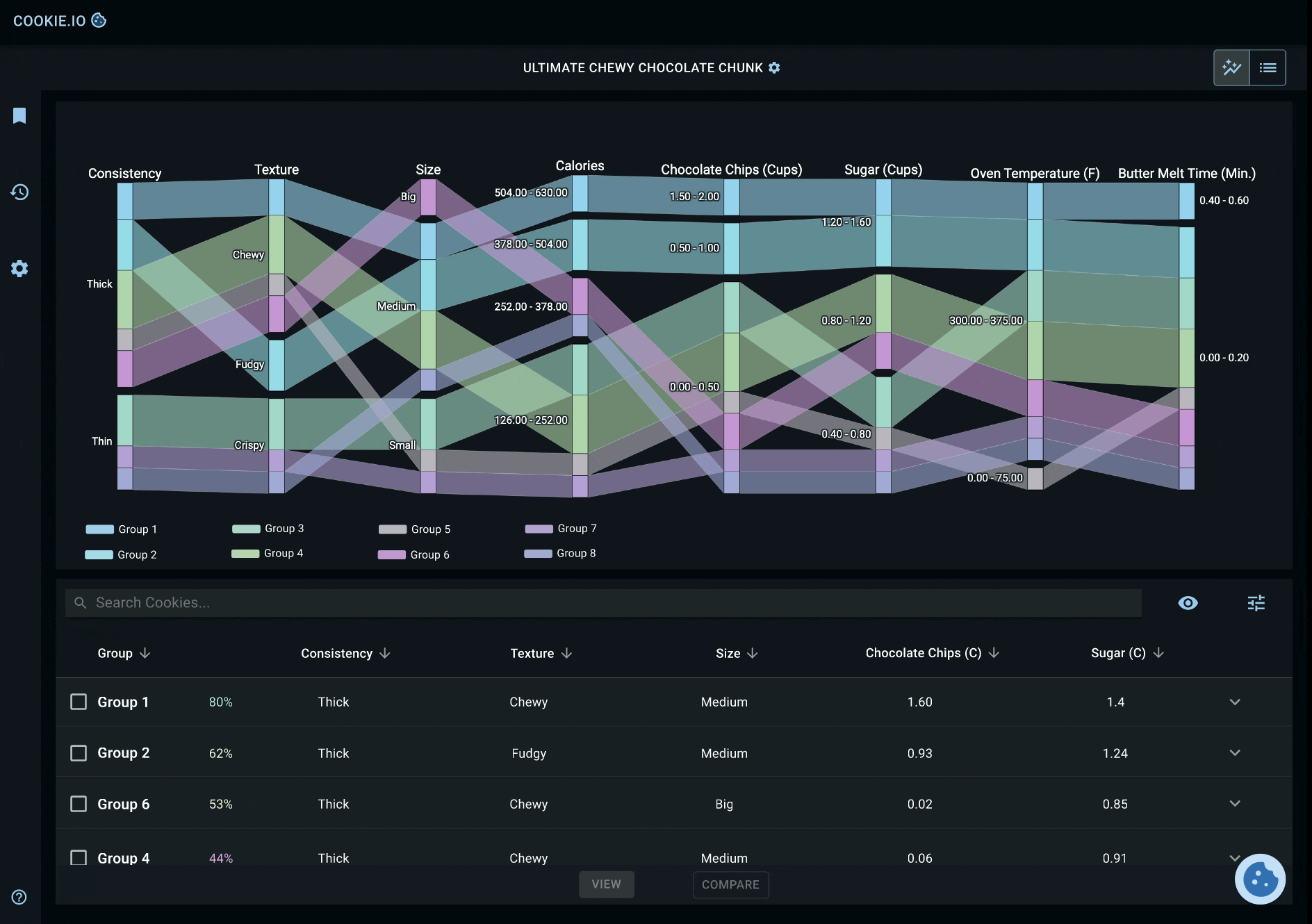Expand the Group 1 row chevron
The image size is (1312, 924).
[1235, 702]
